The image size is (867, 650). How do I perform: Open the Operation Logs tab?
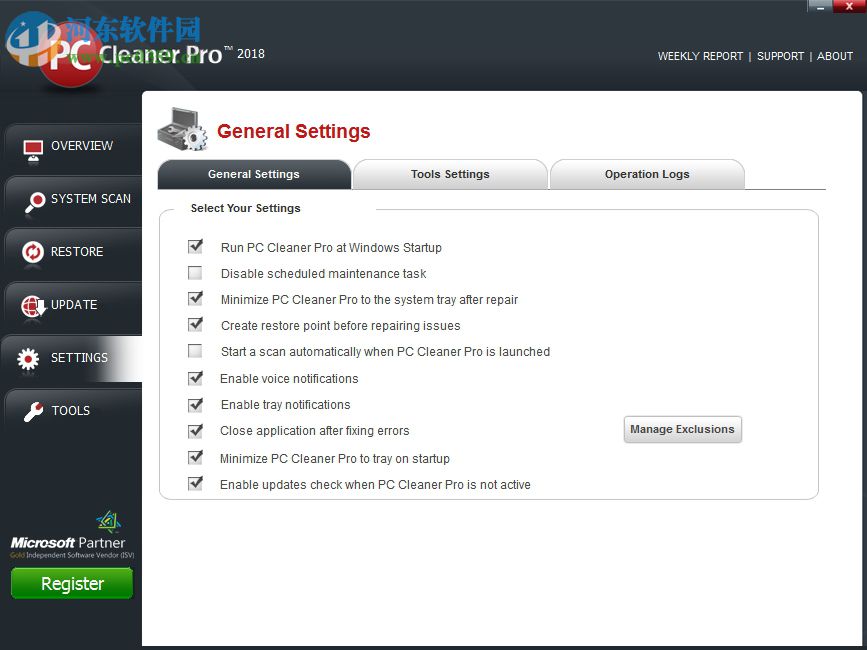646,174
